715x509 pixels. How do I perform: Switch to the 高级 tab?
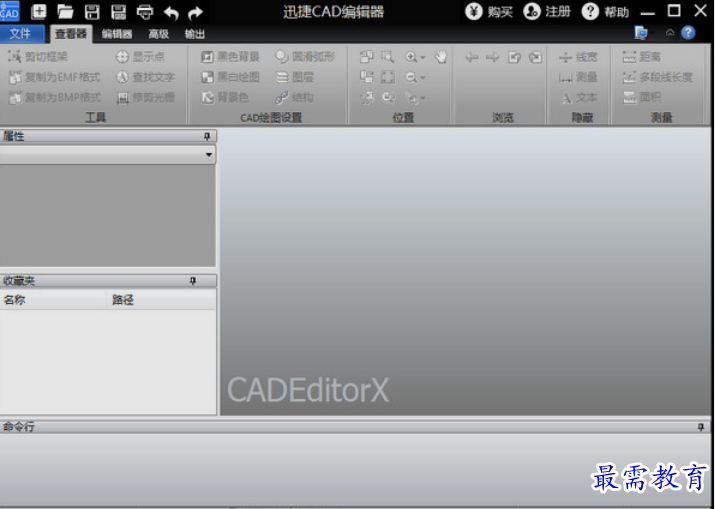click(x=158, y=34)
